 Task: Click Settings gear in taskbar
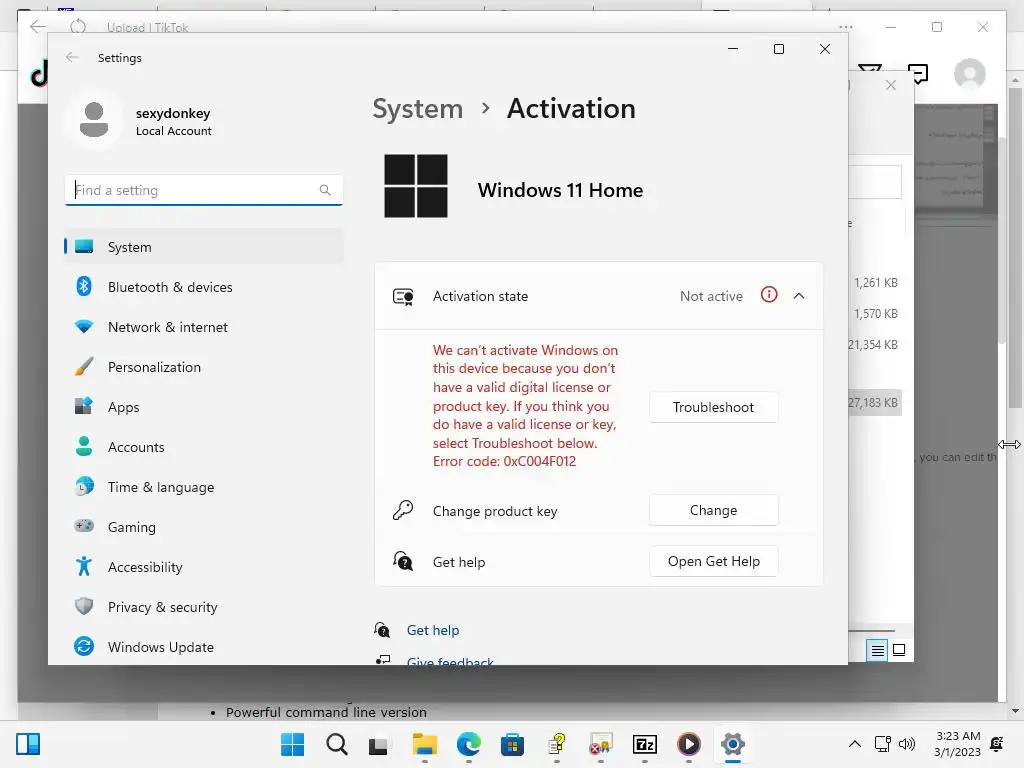click(x=733, y=744)
